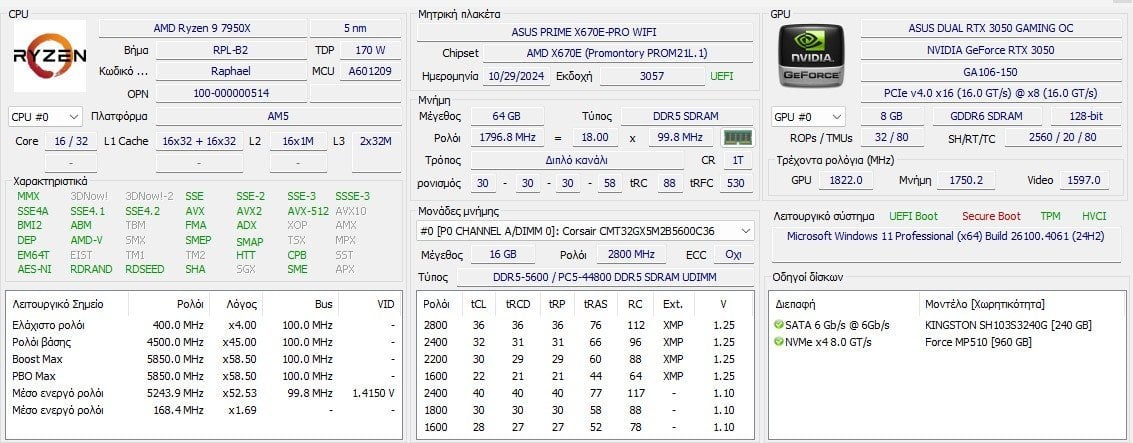Click the 99.8 MHz memory base clock field
The width and height of the screenshot is (1133, 443).
pyautogui.click(x=681, y=137)
